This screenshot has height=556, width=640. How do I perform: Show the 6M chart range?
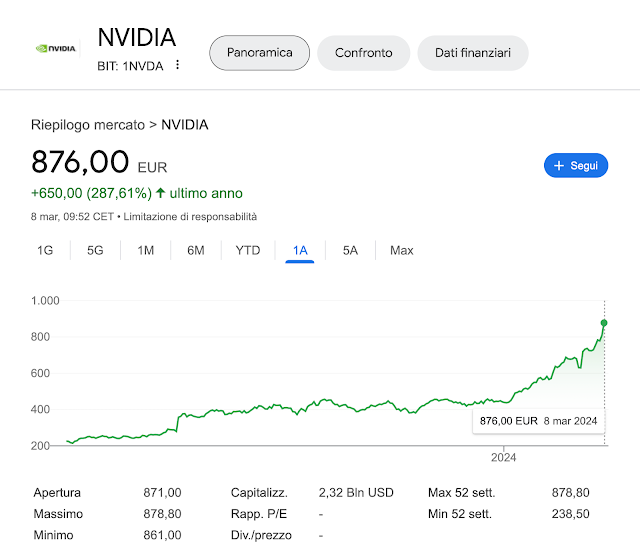196,250
